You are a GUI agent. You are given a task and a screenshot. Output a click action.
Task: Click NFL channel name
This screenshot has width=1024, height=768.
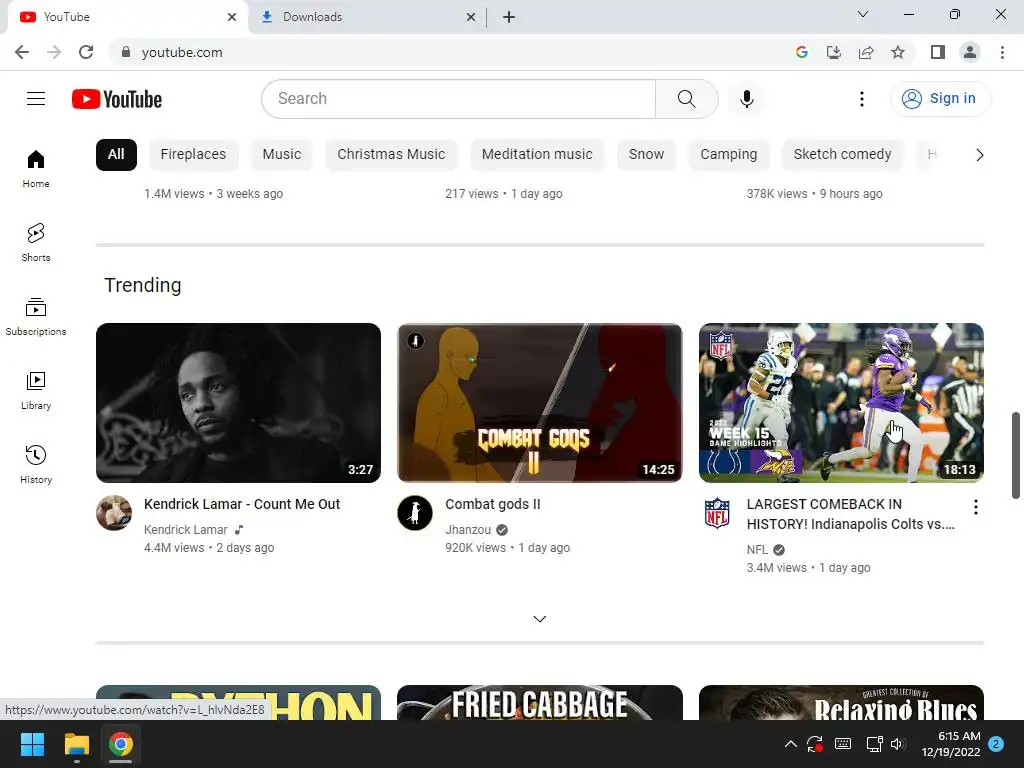pos(758,550)
